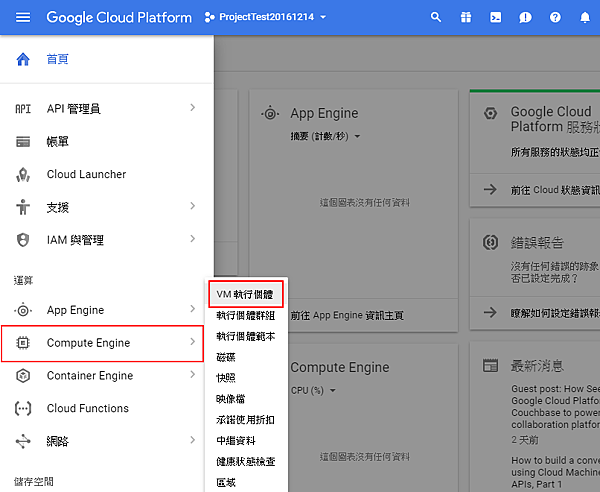Click the Google Cloud Platform logo text

[119, 18]
